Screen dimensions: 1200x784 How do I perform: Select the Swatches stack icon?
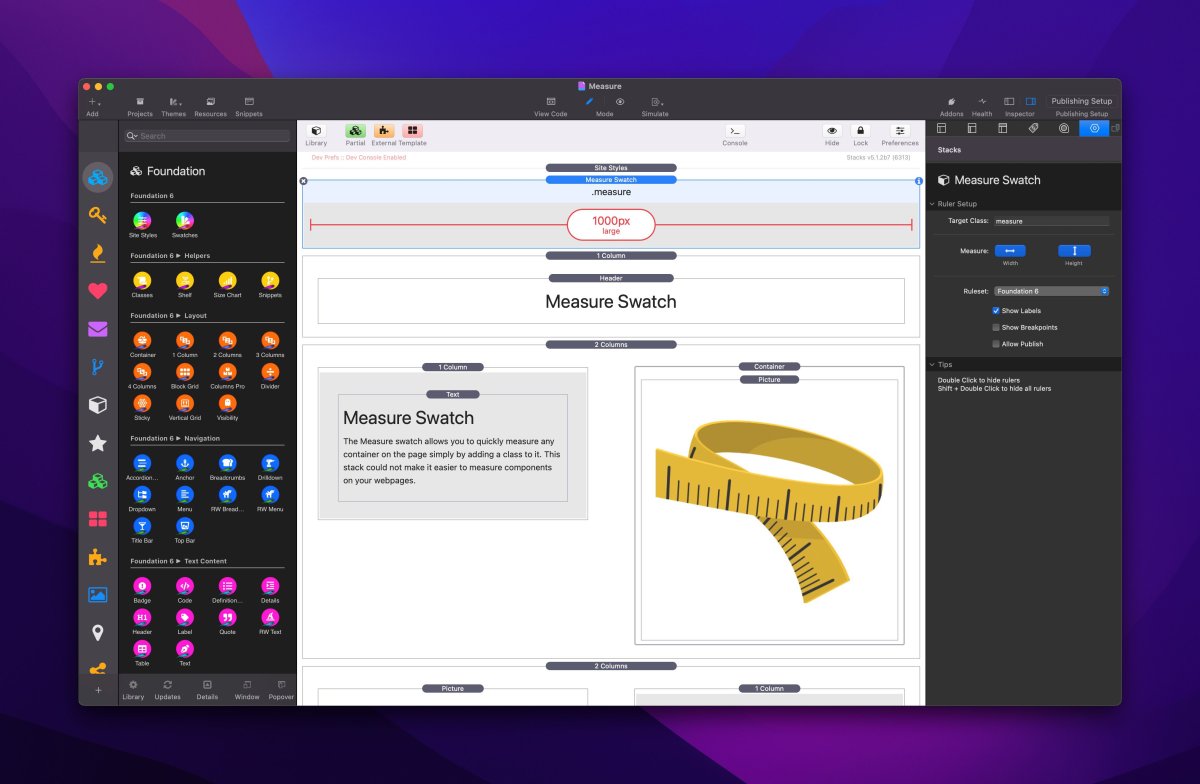click(185, 221)
